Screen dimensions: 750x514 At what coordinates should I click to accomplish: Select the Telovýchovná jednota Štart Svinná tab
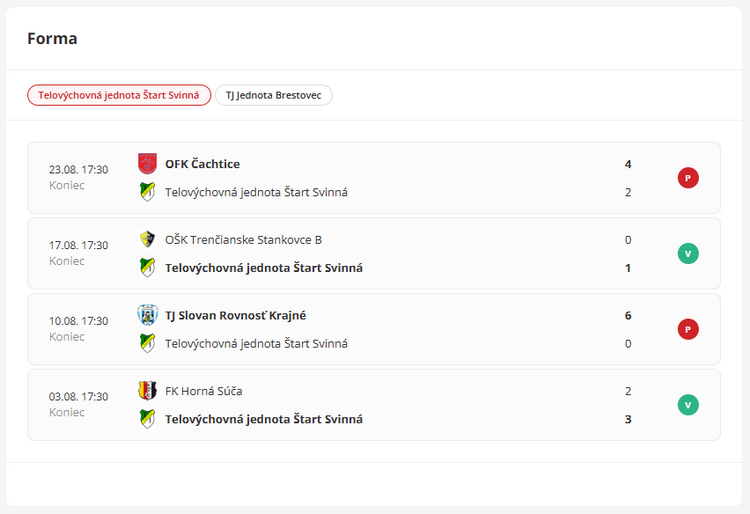tap(119, 95)
